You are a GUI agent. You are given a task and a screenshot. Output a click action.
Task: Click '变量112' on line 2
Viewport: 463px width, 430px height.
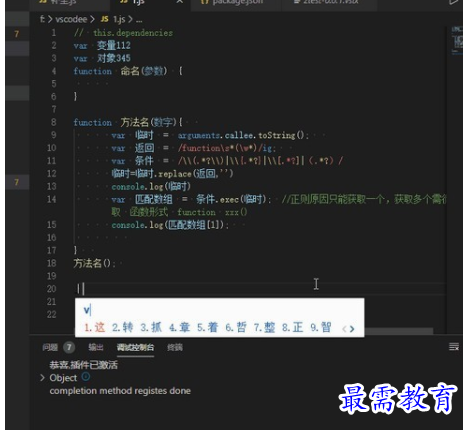(114, 45)
